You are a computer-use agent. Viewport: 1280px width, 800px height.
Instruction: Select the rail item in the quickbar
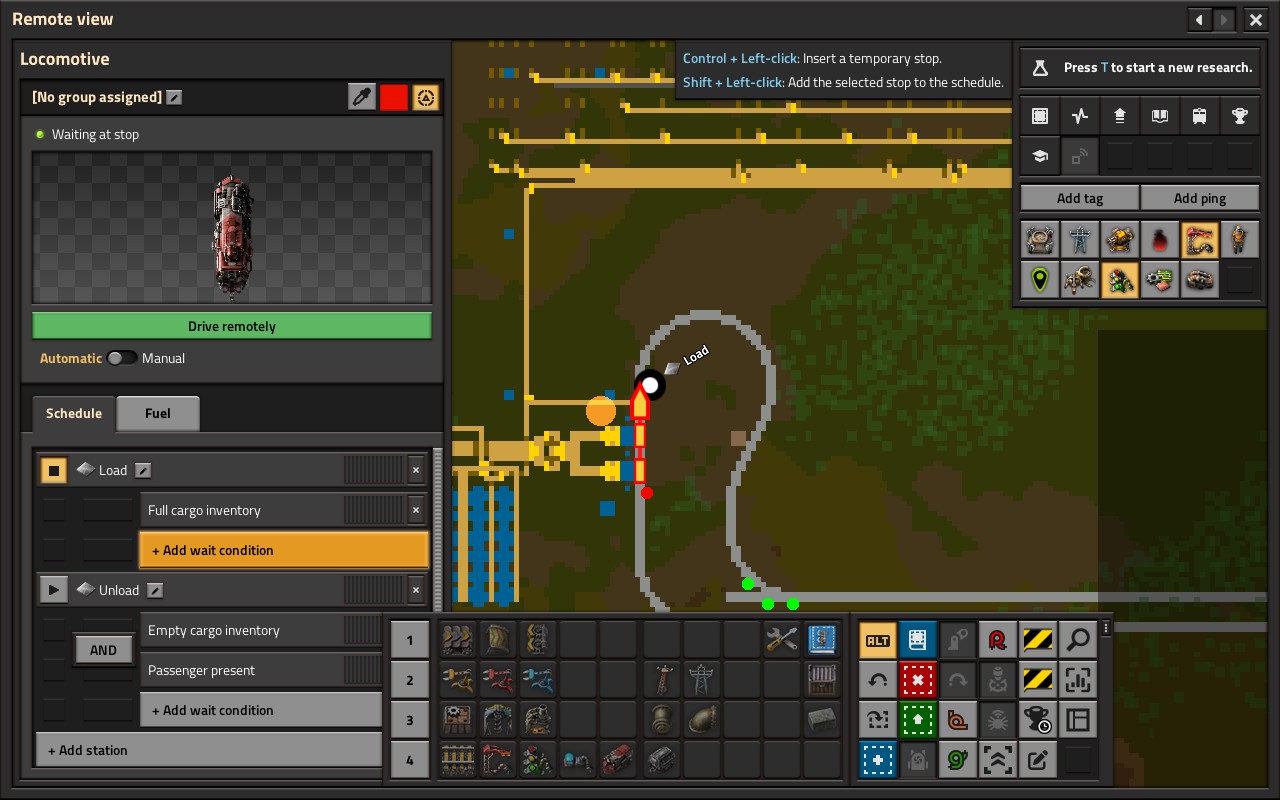(x=458, y=760)
